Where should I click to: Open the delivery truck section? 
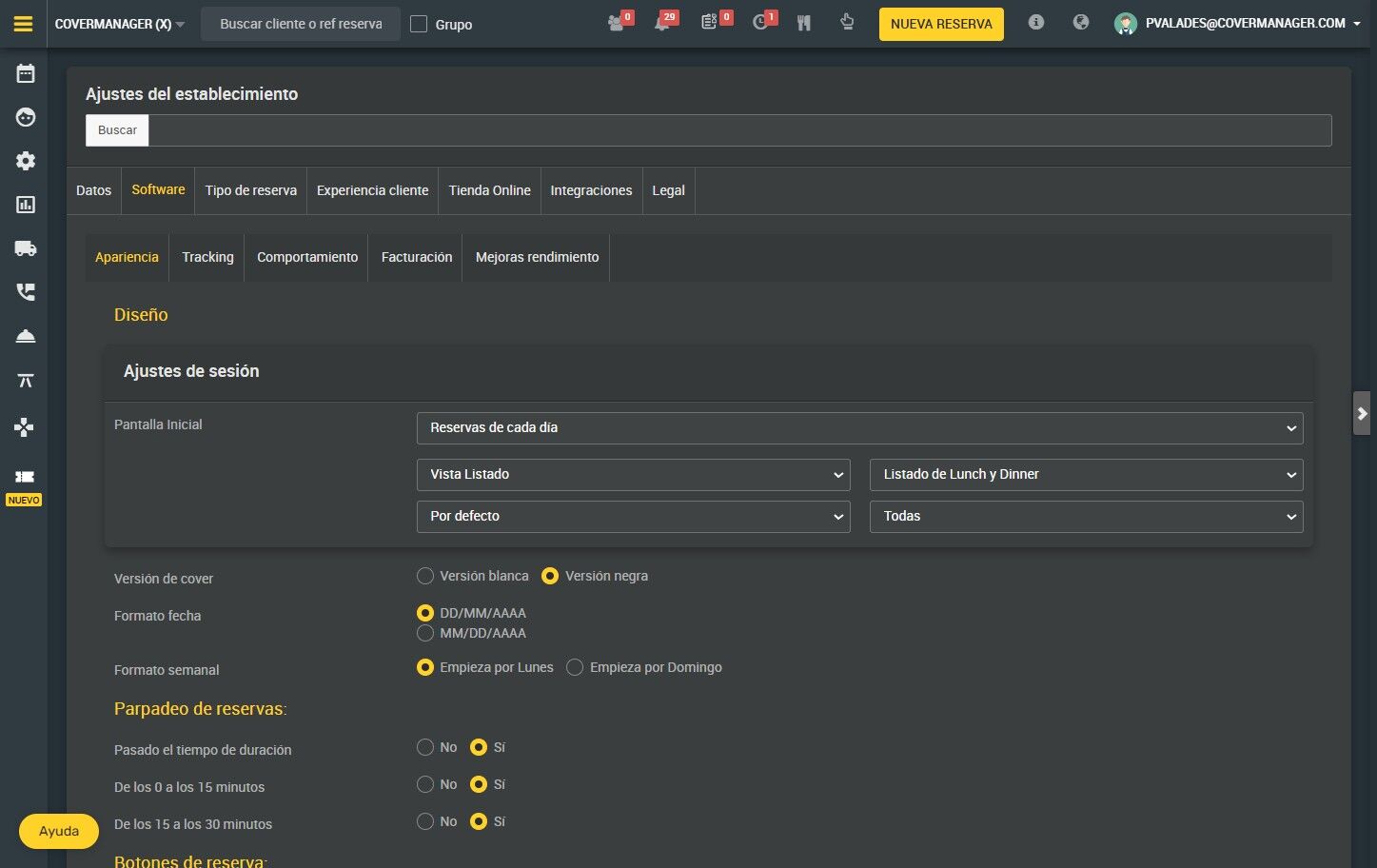tap(26, 248)
